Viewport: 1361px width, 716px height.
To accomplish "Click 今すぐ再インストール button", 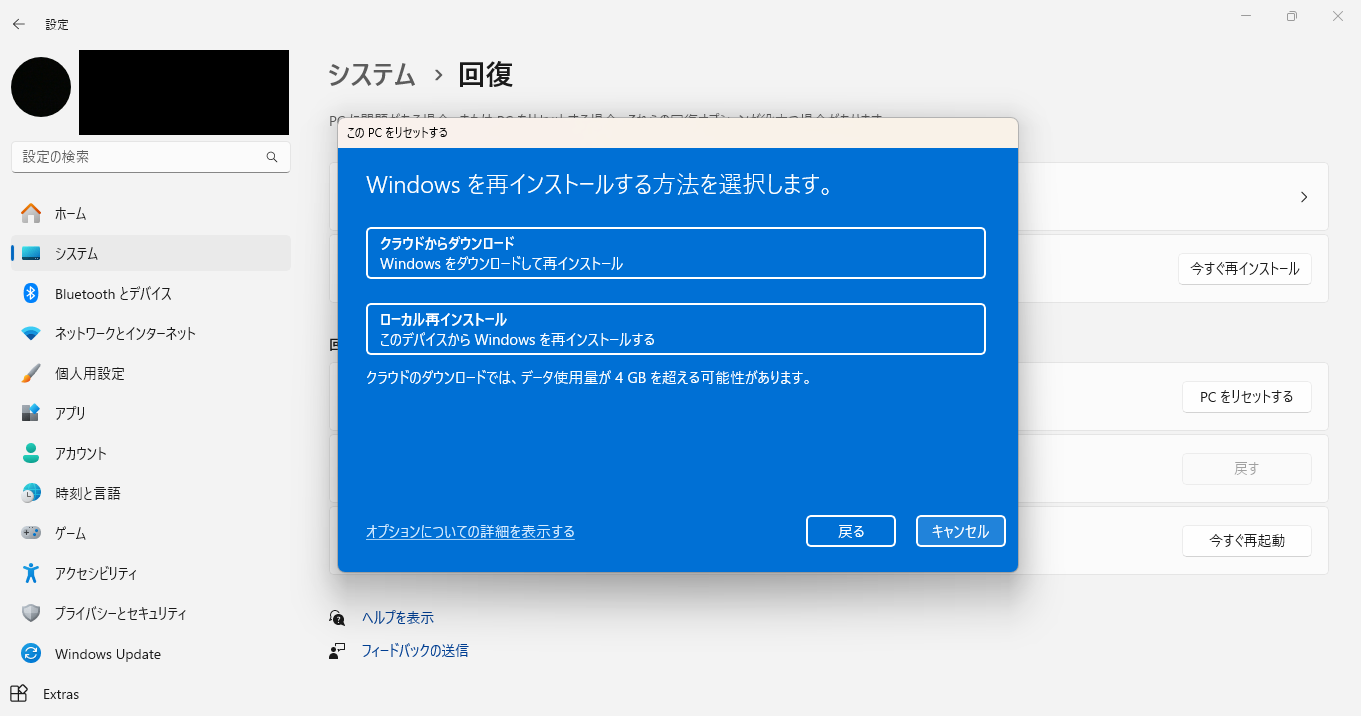I will coord(1245,268).
